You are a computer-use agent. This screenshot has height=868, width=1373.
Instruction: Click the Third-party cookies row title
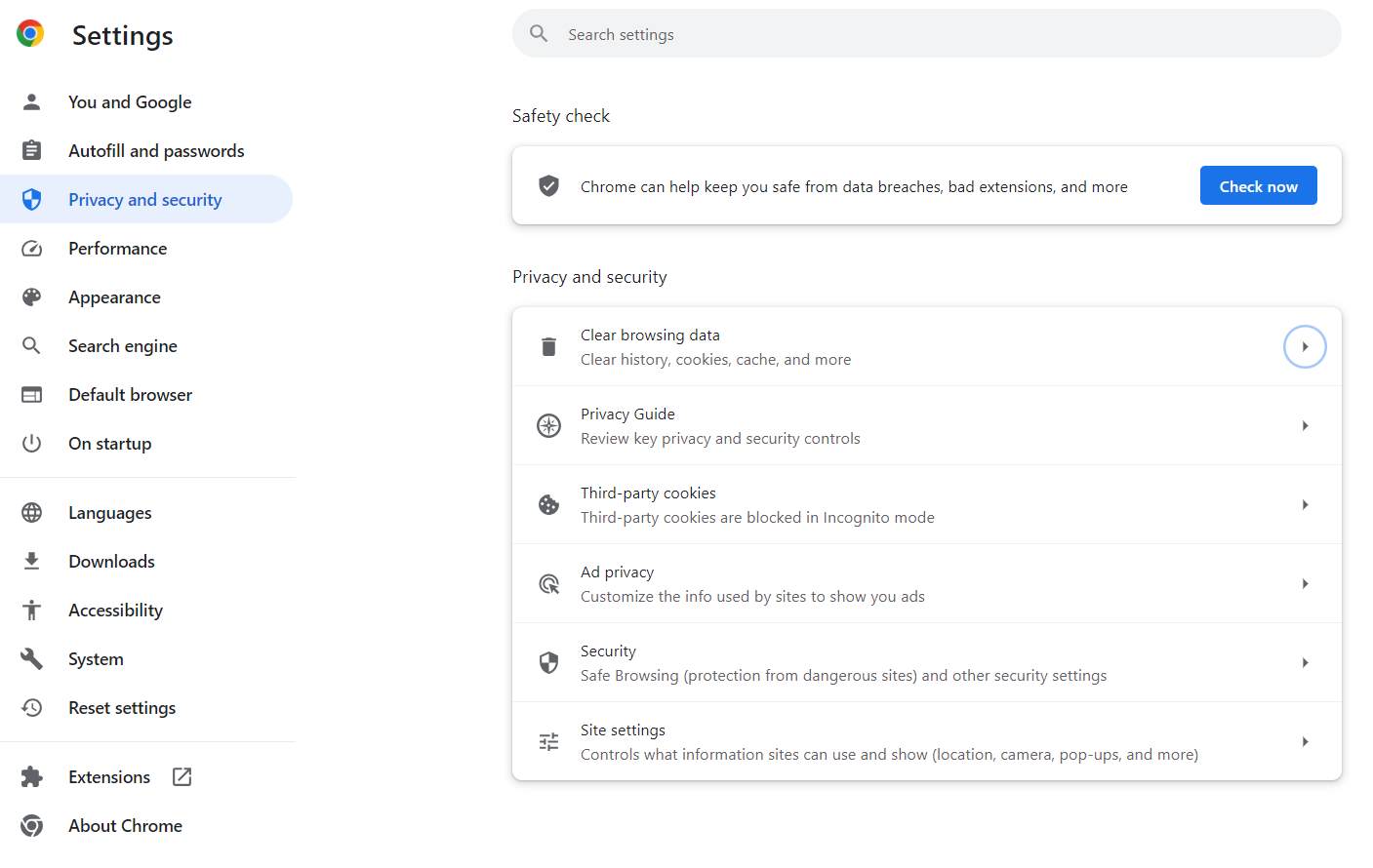tap(648, 493)
